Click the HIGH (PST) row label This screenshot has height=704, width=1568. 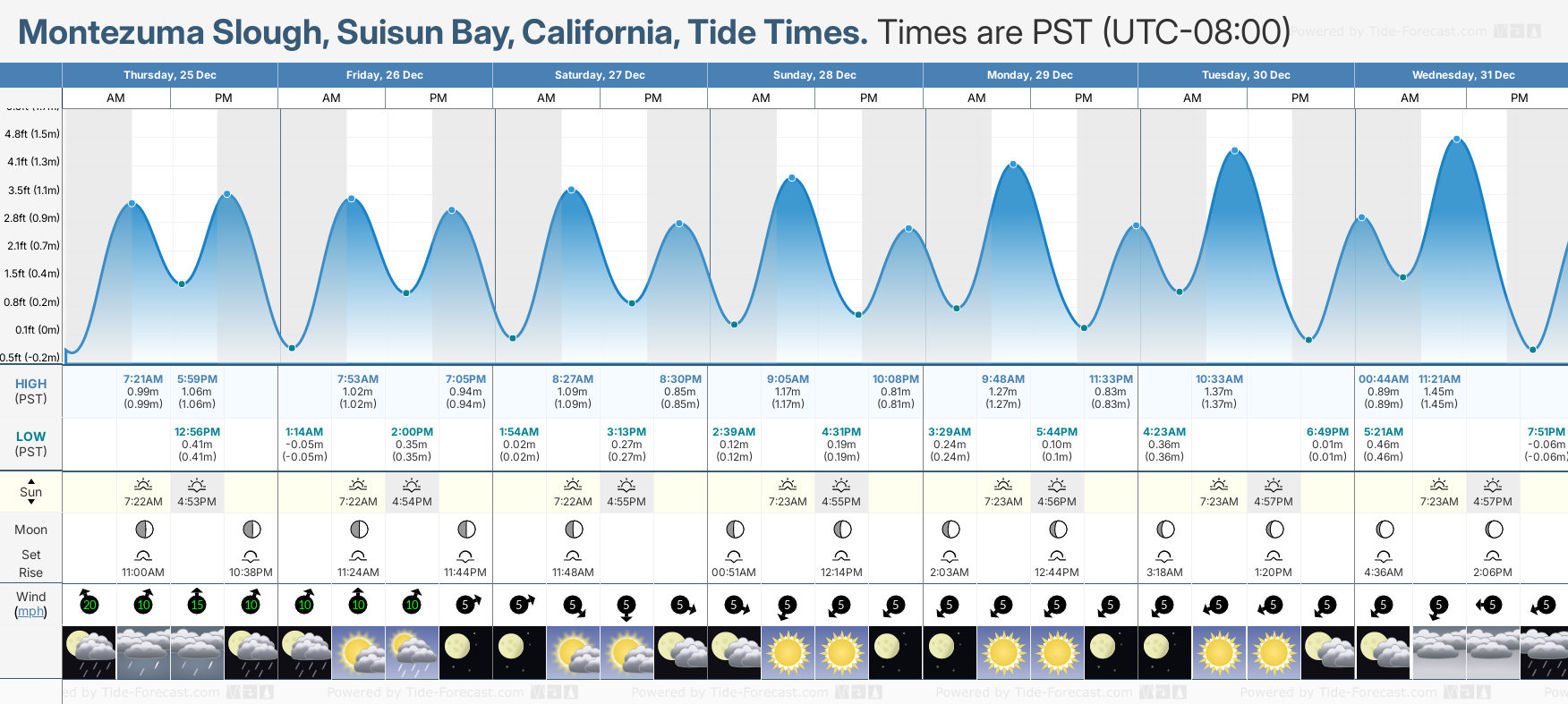(30, 391)
